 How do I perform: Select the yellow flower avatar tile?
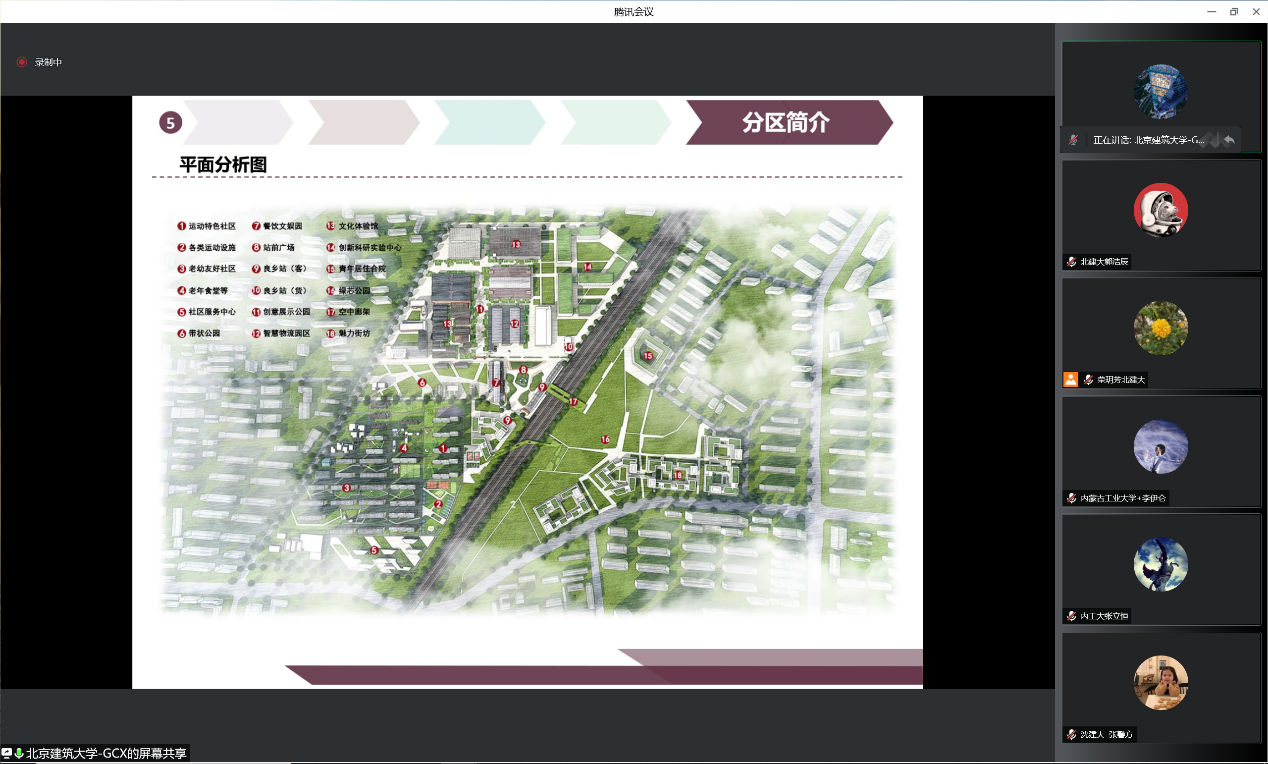[1160, 328]
